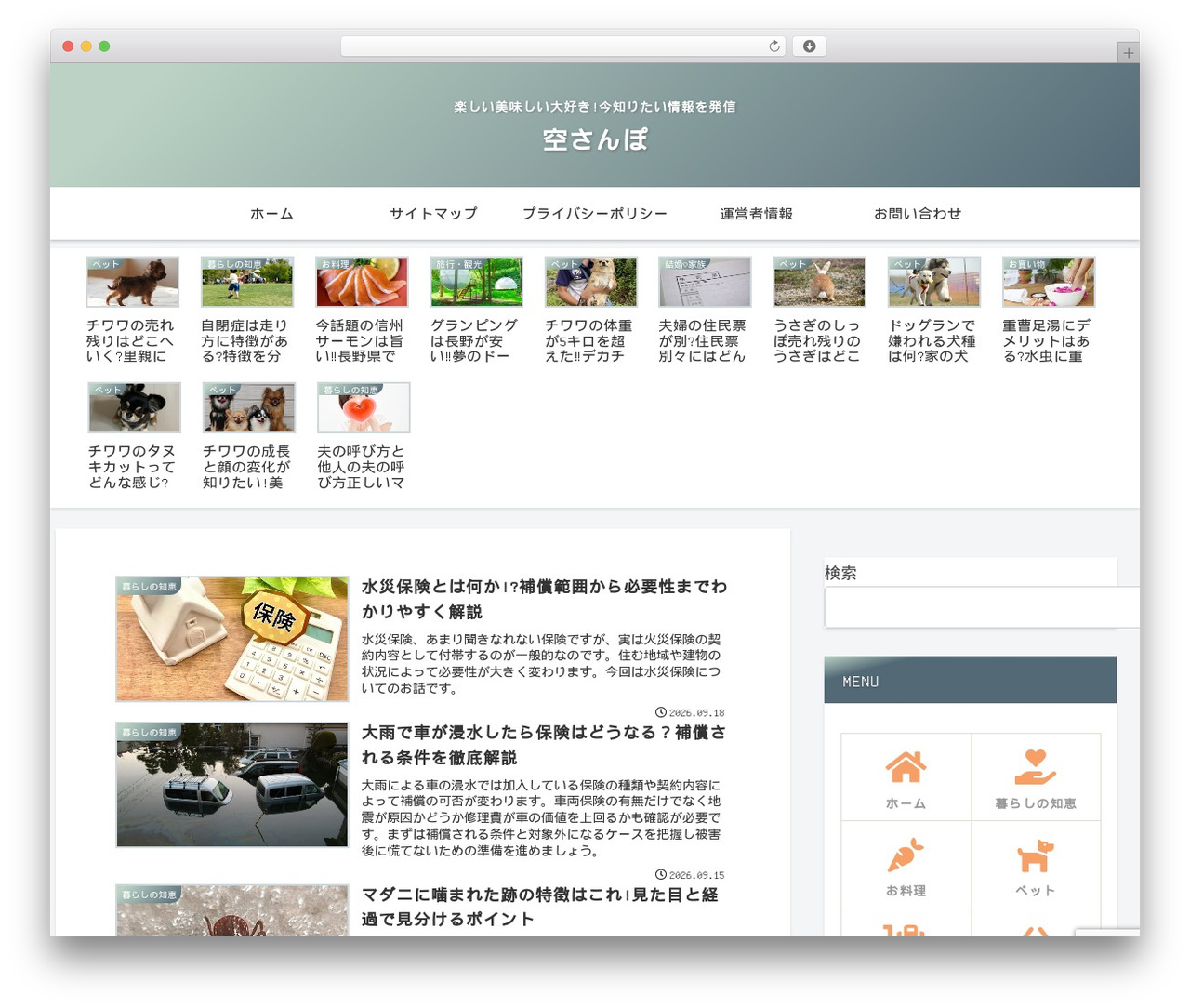Viewport: 1190px width, 1008px height.
Task: Open the dog icon for ペット category
Action: click(x=1035, y=855)
